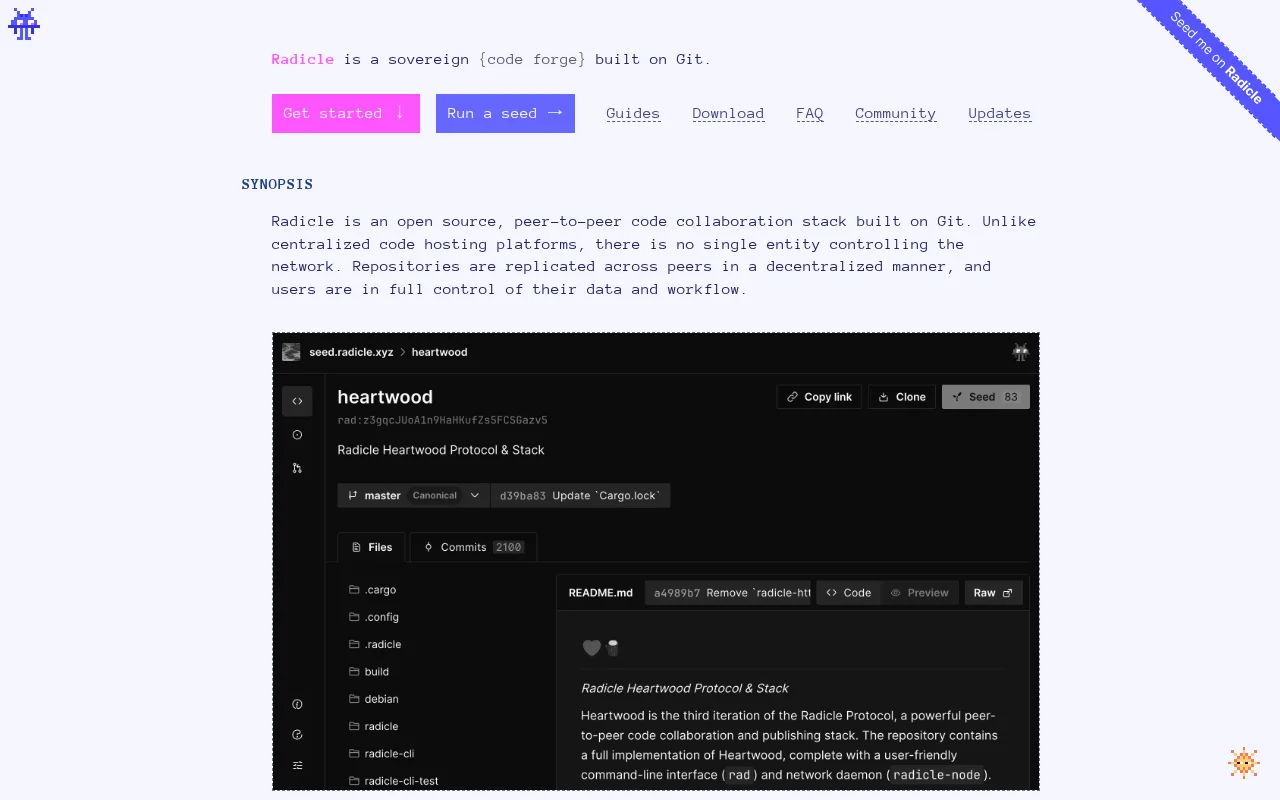Switch to Code view for README.md

point(848,593)
